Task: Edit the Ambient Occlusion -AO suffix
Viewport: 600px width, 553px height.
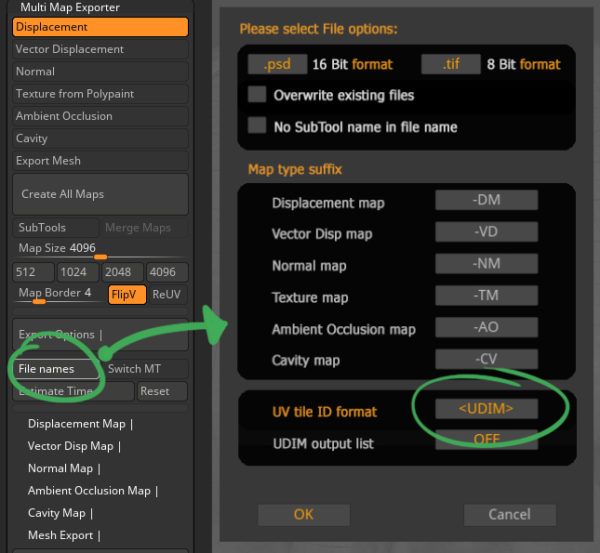Action: 486,327
